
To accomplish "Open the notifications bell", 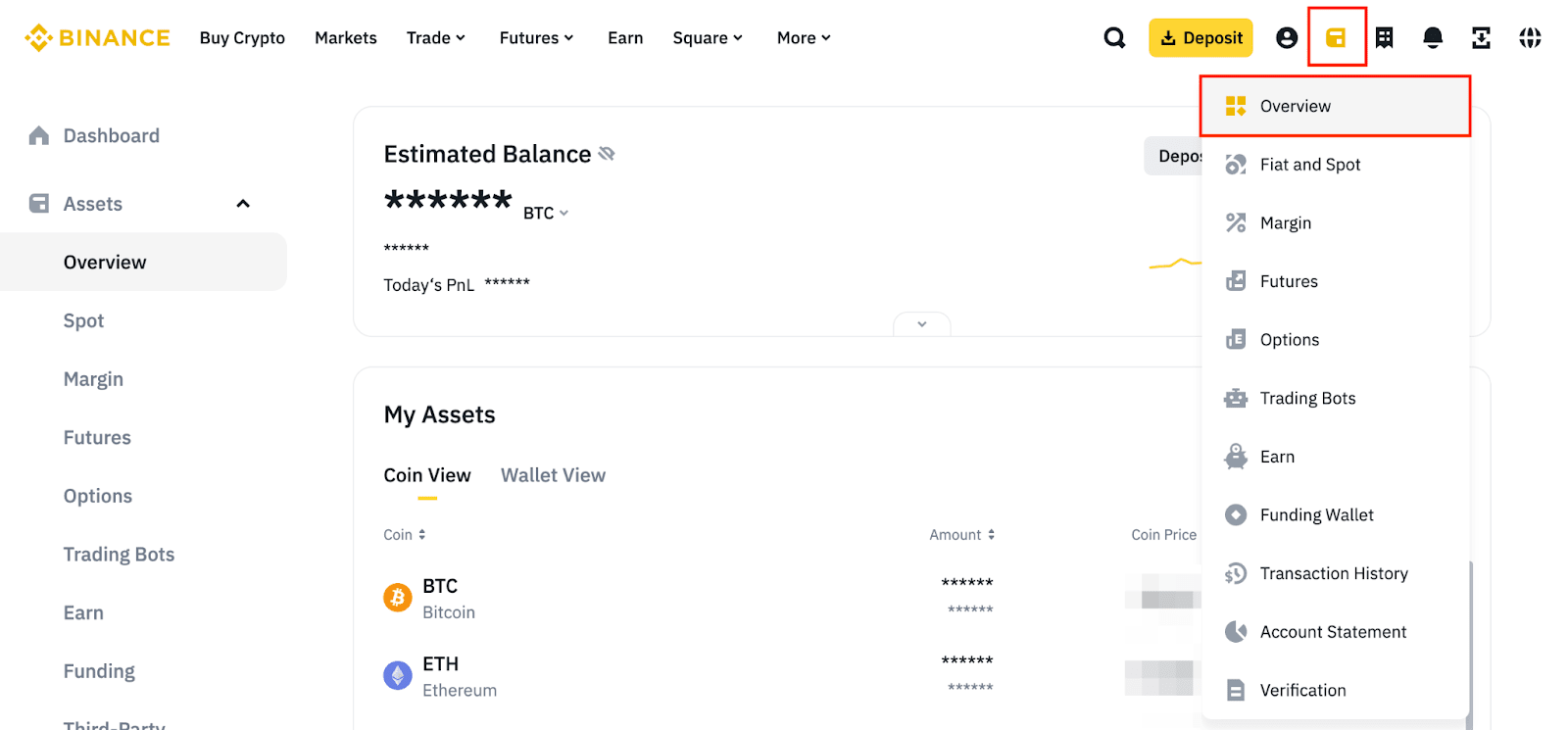I will (x=1433, y=37).
